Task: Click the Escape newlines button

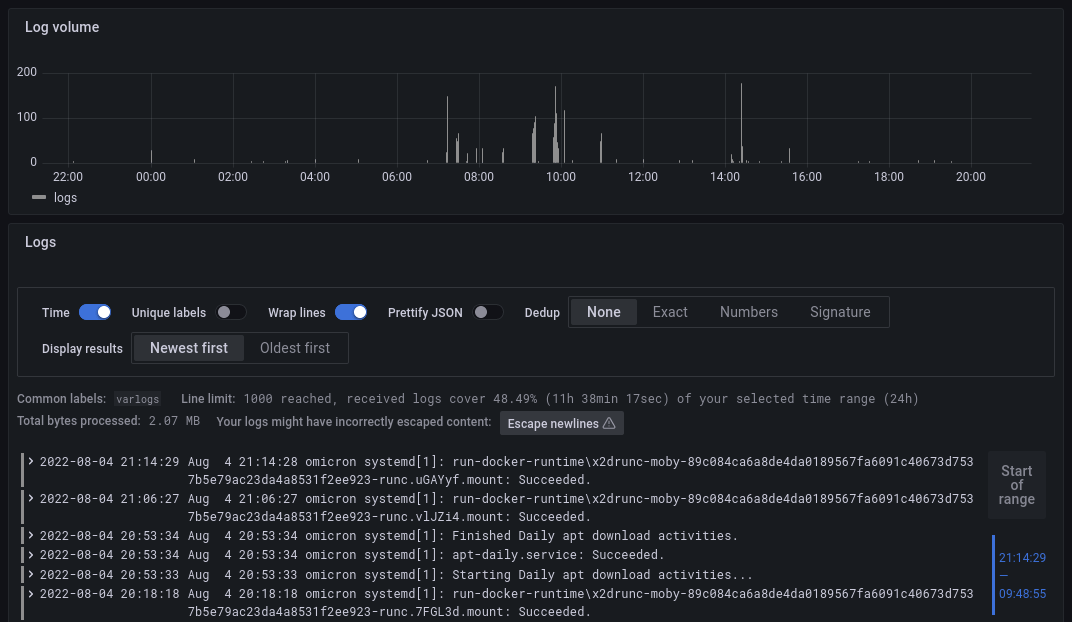Action: pos(561,423)
